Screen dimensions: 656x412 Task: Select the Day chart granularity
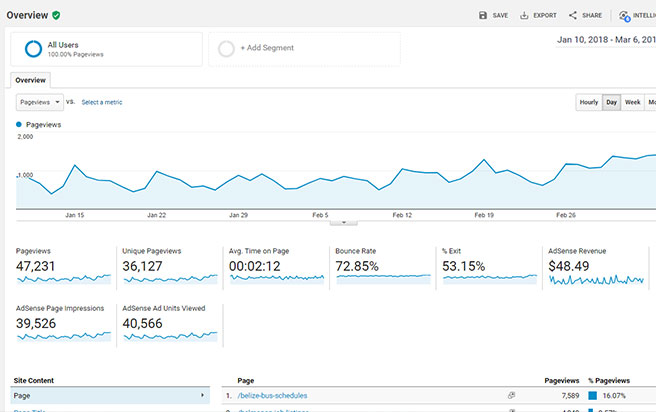612,102
